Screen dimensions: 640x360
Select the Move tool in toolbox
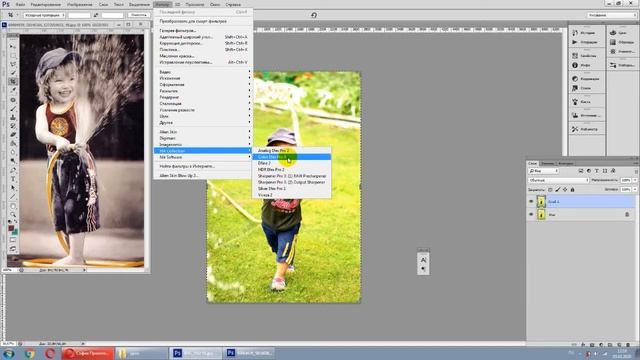(x=13, y=47)
